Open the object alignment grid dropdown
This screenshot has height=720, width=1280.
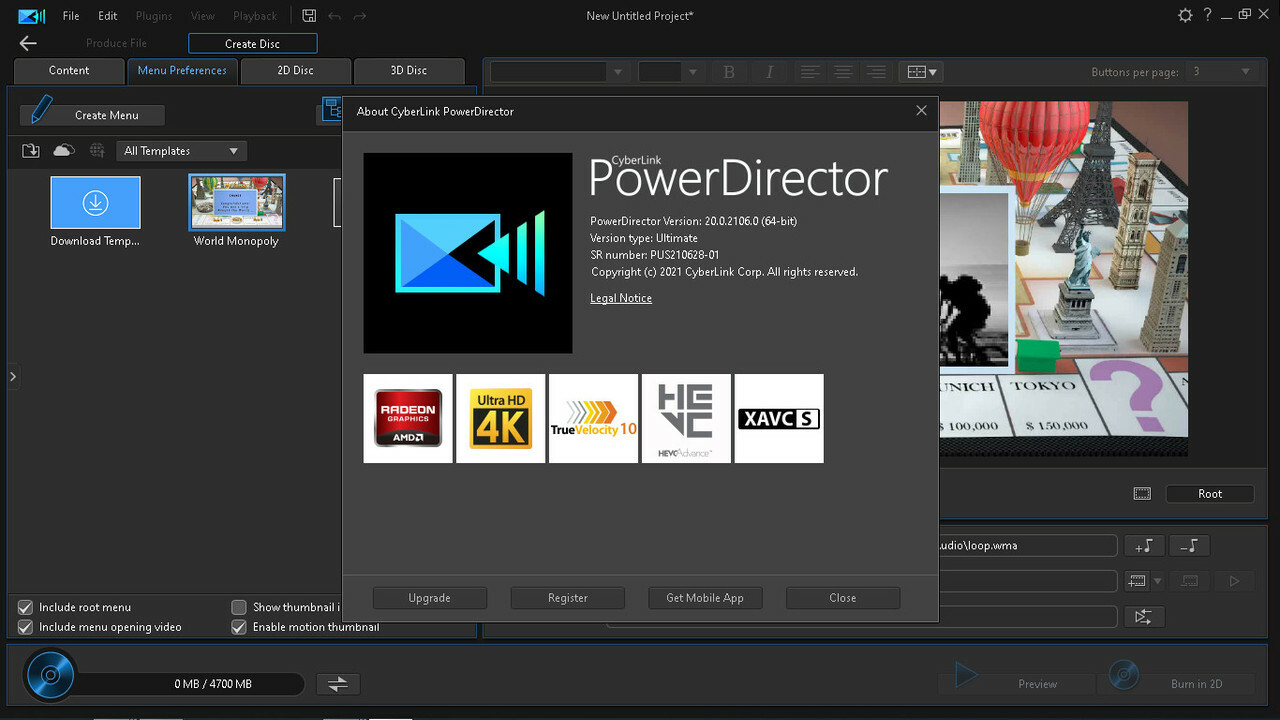click(921, 72)
